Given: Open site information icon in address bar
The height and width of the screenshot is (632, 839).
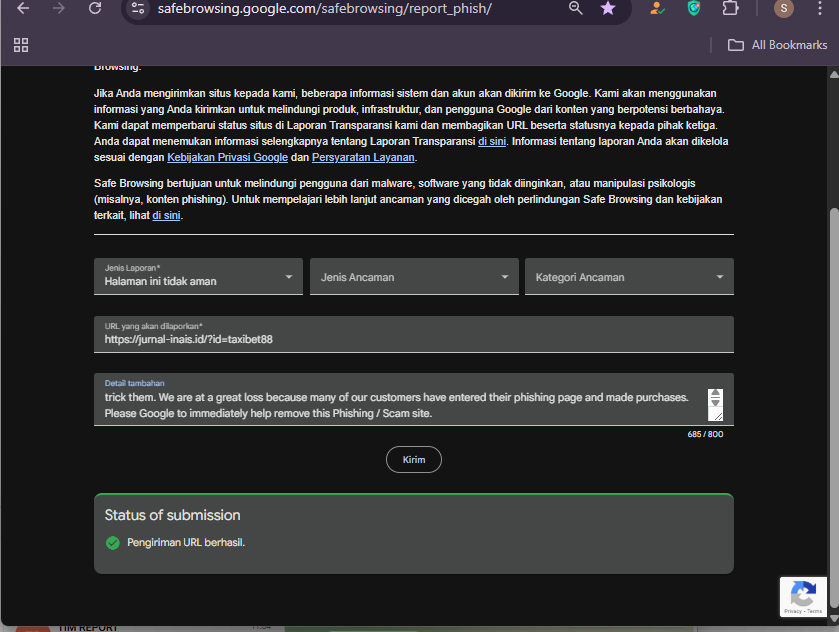Looking at the screenshot, I should click(x=138, y=8).
